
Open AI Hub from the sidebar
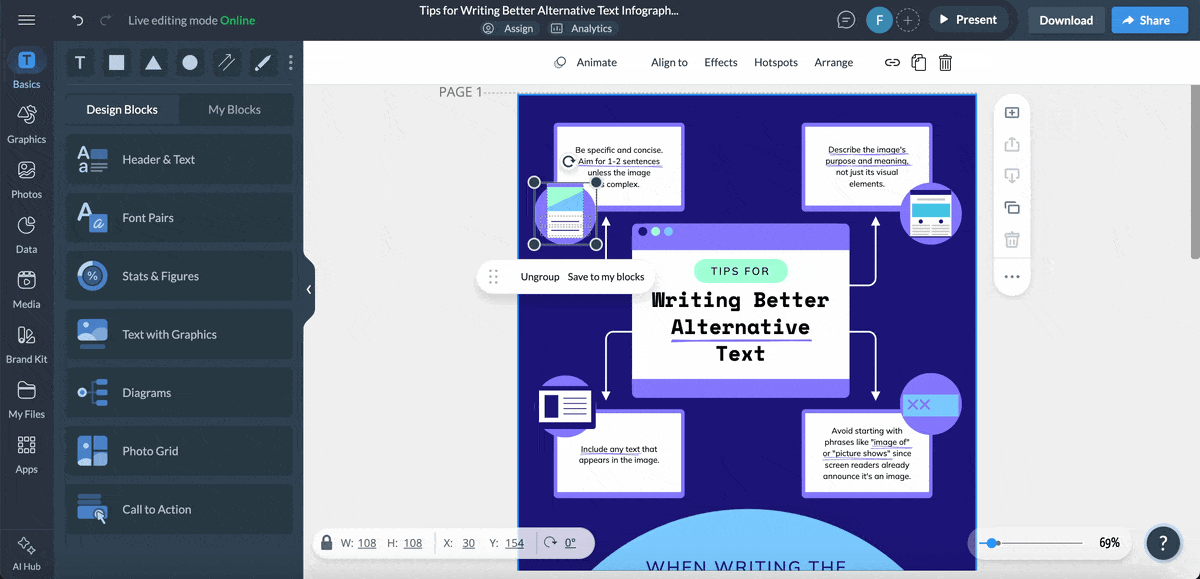pyautogui.click(x=27, y=552)
